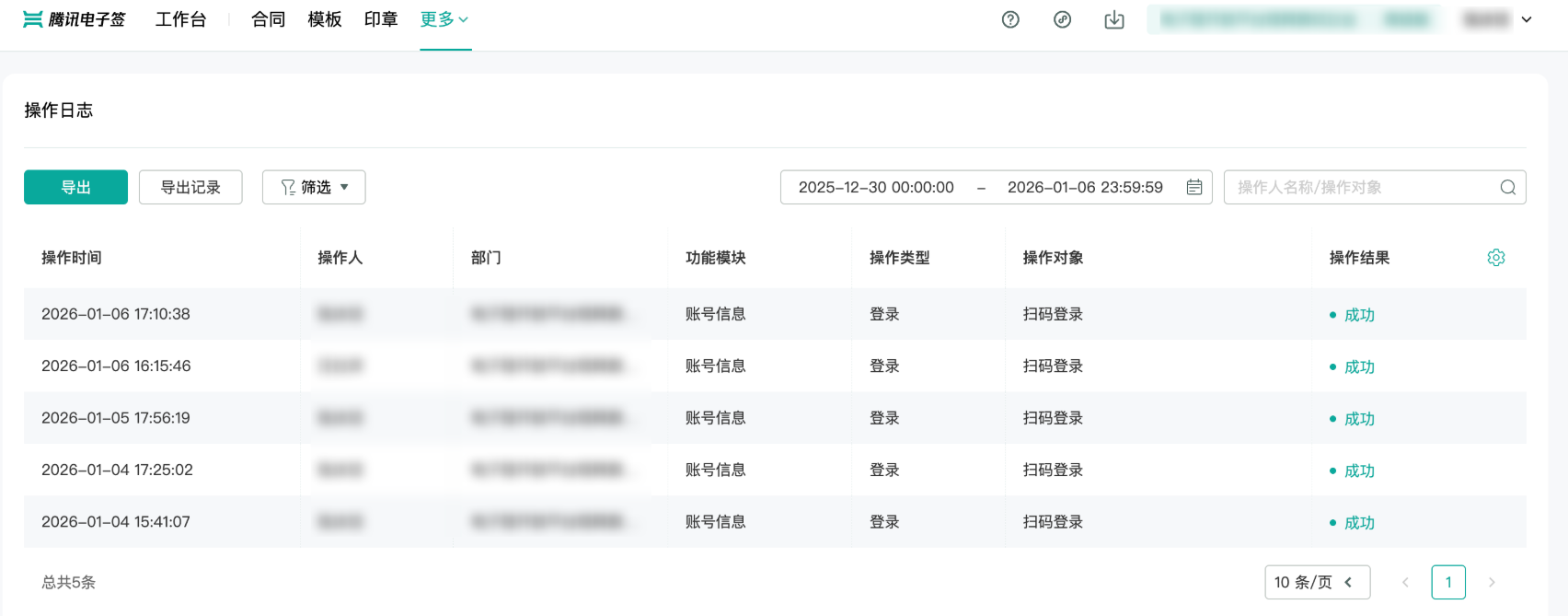Expand the 筛选 filter dropdown
The height and width of the screenshot is (616, 1568).
click(314, 187)
